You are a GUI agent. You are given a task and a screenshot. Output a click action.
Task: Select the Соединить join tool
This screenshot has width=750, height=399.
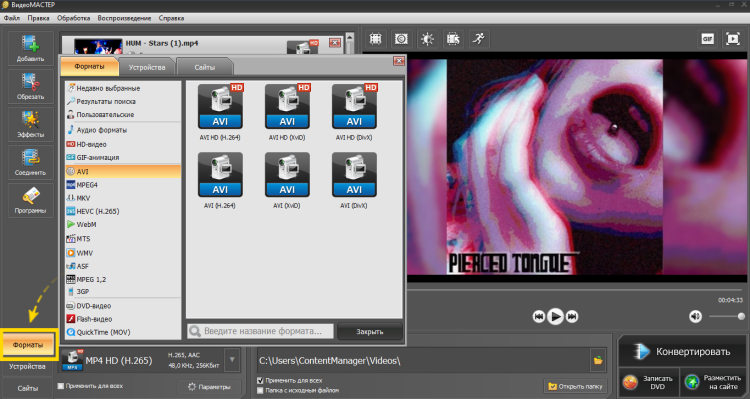(x=30, y=162)
